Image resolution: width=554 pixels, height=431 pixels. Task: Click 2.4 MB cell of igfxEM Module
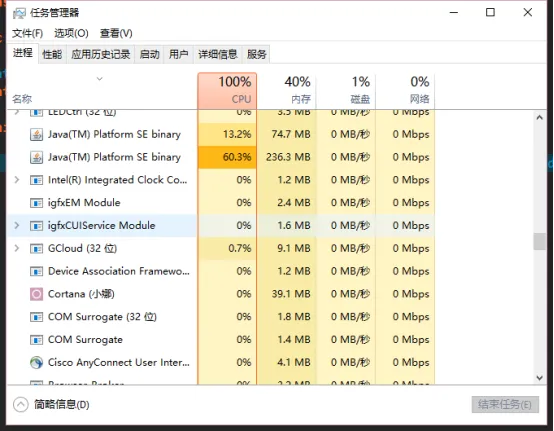(x=287, y=203)
